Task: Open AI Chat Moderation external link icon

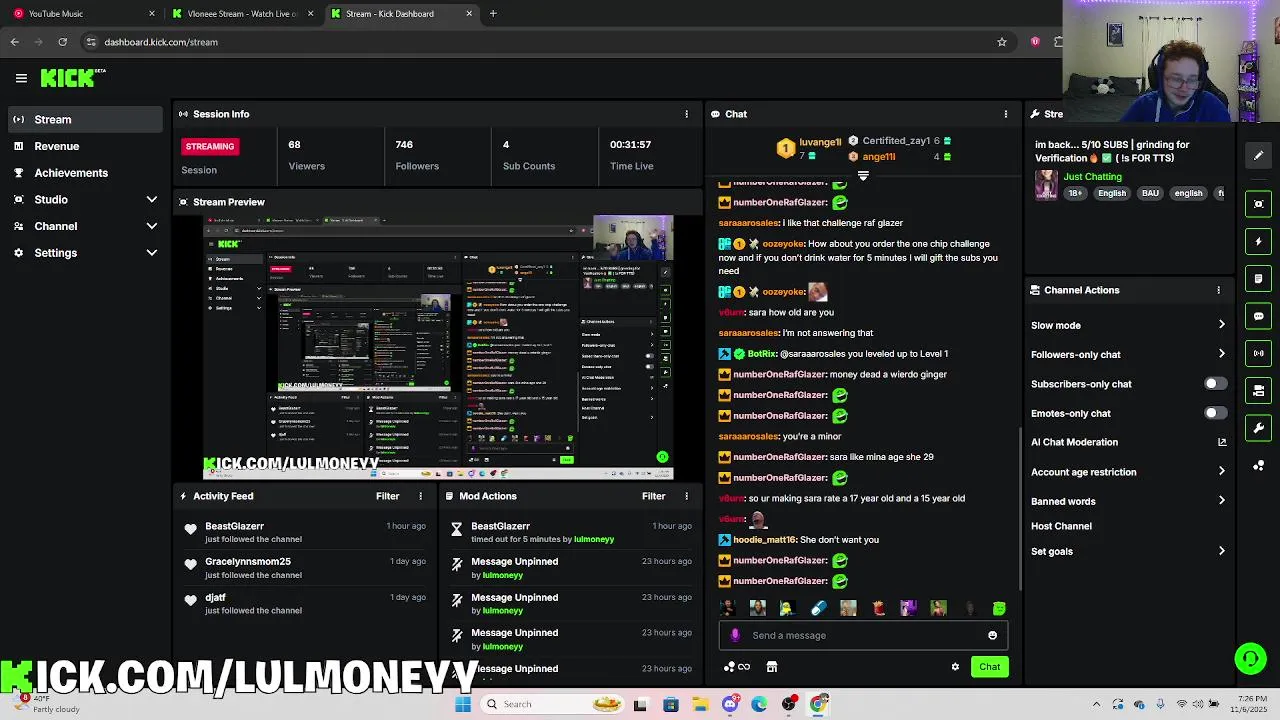Action: coord(1221,442)
